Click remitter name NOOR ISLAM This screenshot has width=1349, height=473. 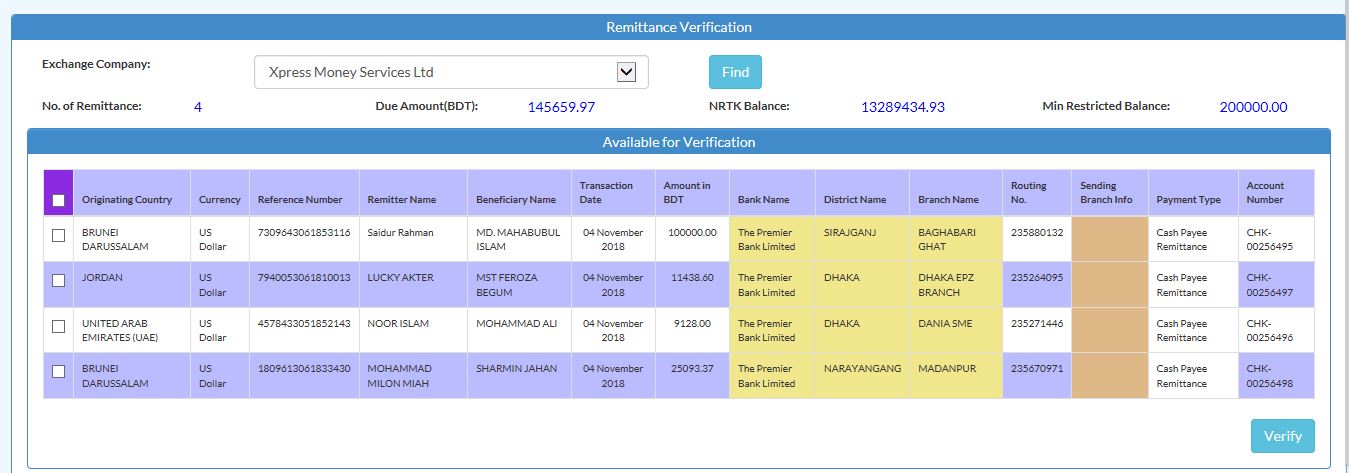pyautogui.click(x=397, y=323)
